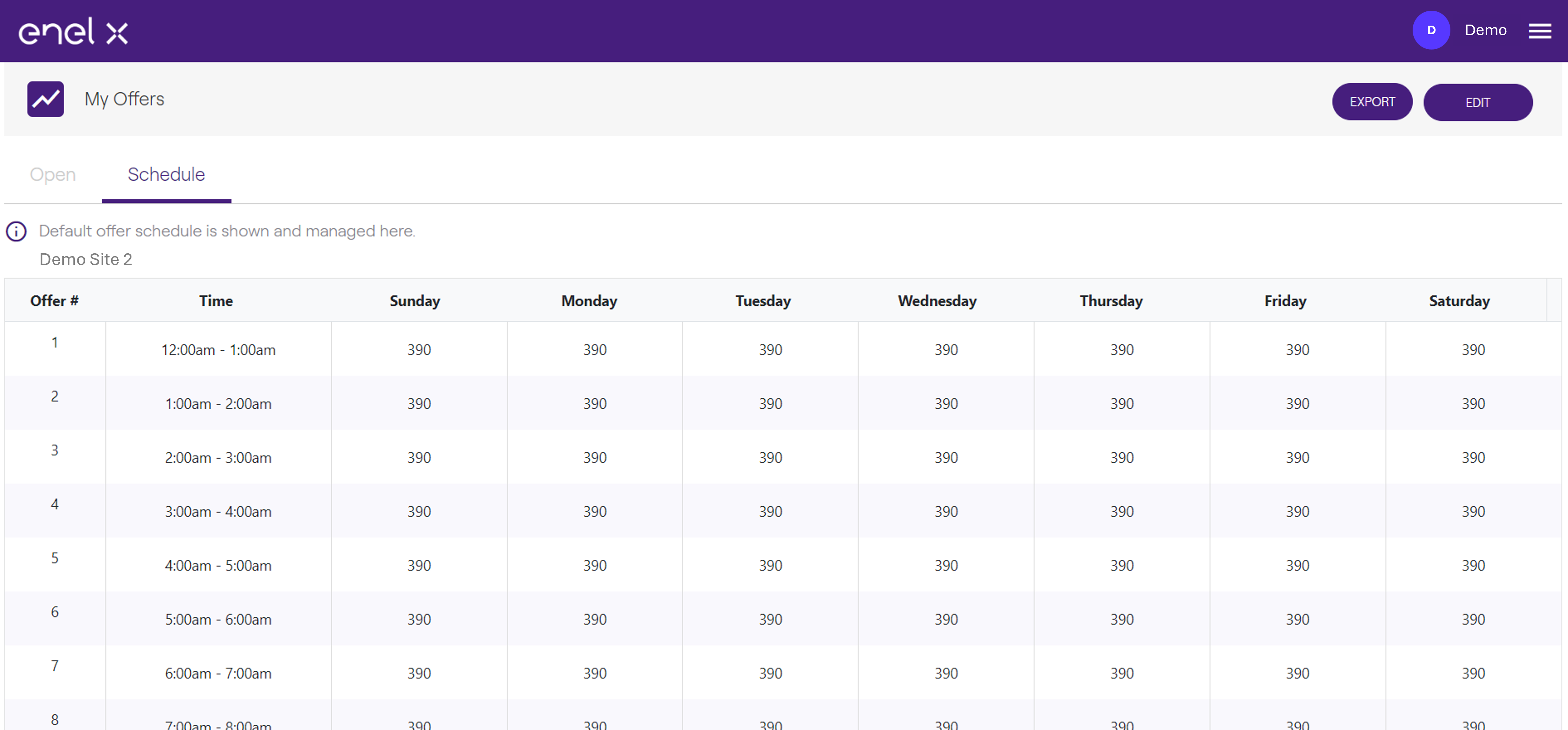This screenshot has height=730, width=1568.
Task: Click the Offer # column header
Action: click(x=54, y=301)
